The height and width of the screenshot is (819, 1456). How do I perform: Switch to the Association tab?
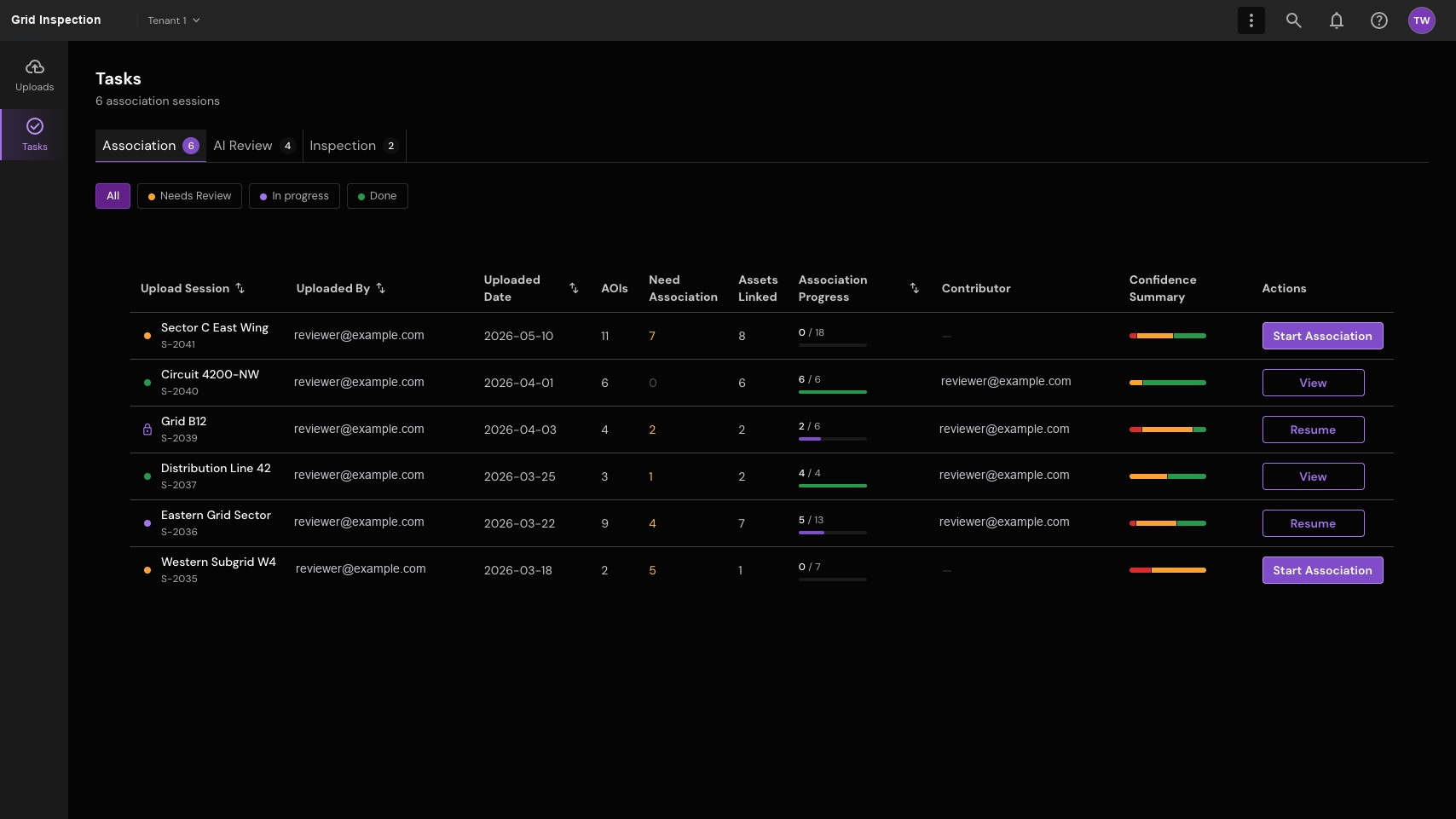pyautogui.click(x=151, y=146)
